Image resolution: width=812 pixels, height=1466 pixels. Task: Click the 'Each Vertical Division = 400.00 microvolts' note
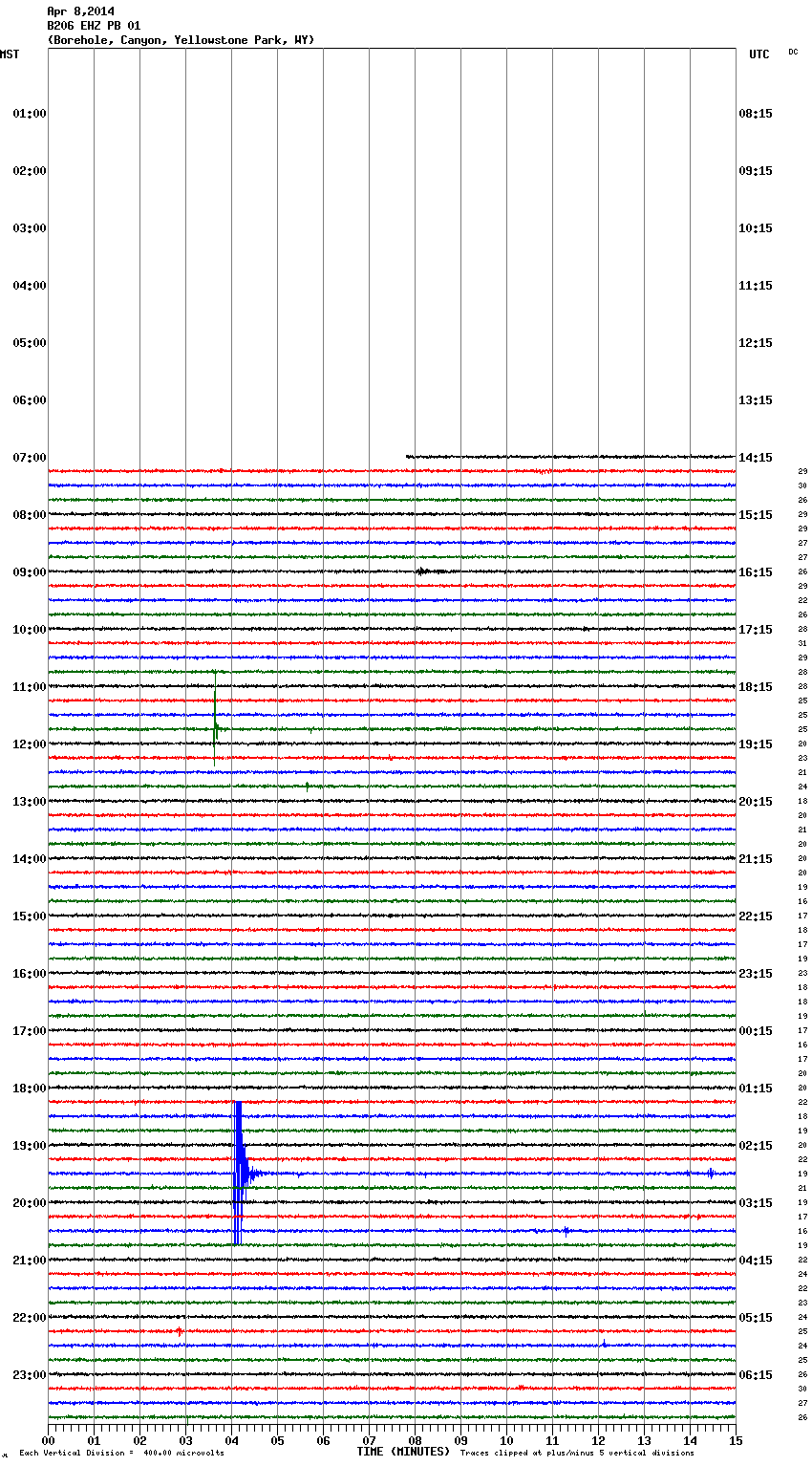[x=121, y=1454]
